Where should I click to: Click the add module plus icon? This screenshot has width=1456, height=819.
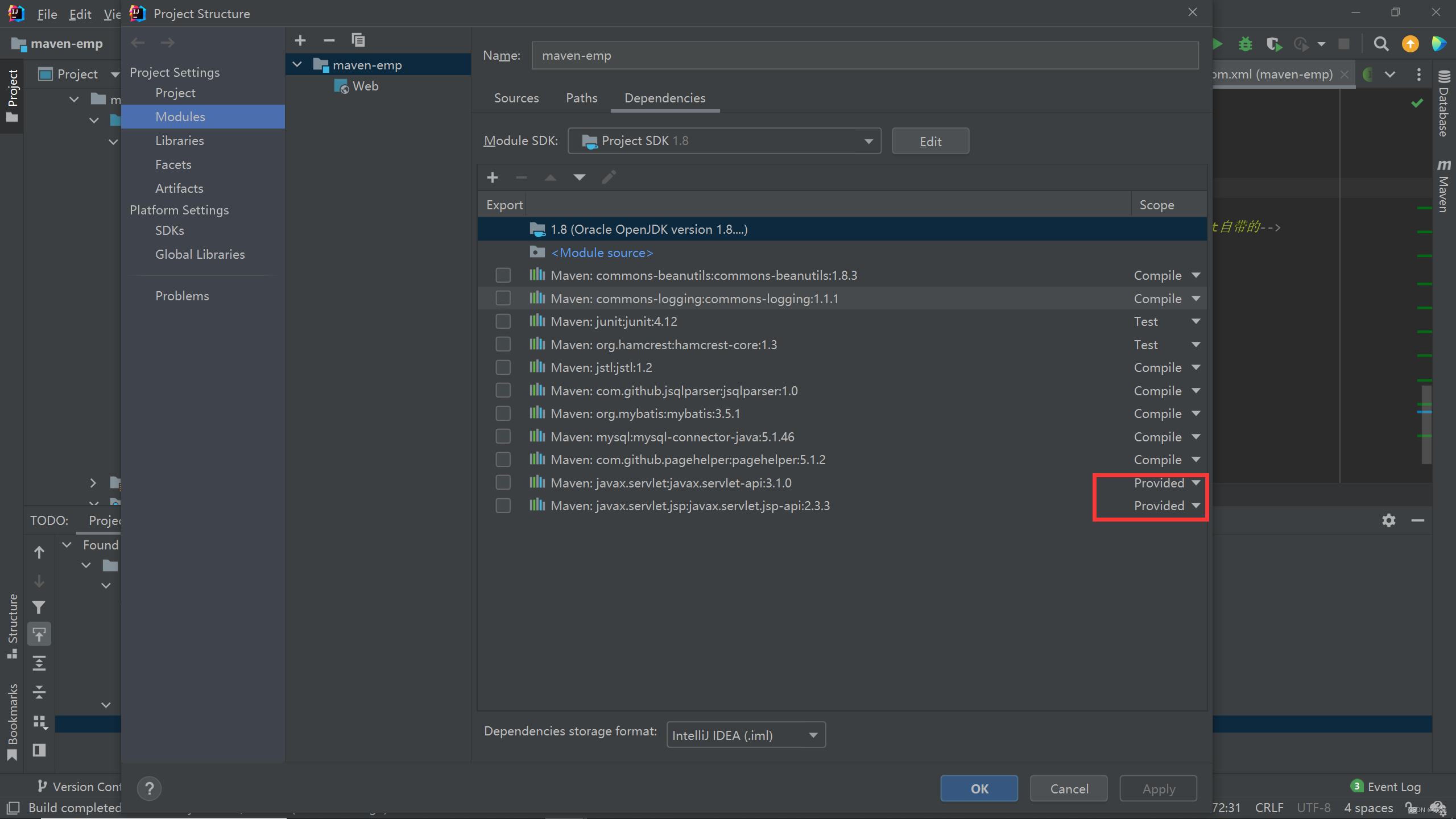click(x=300, y=40)
